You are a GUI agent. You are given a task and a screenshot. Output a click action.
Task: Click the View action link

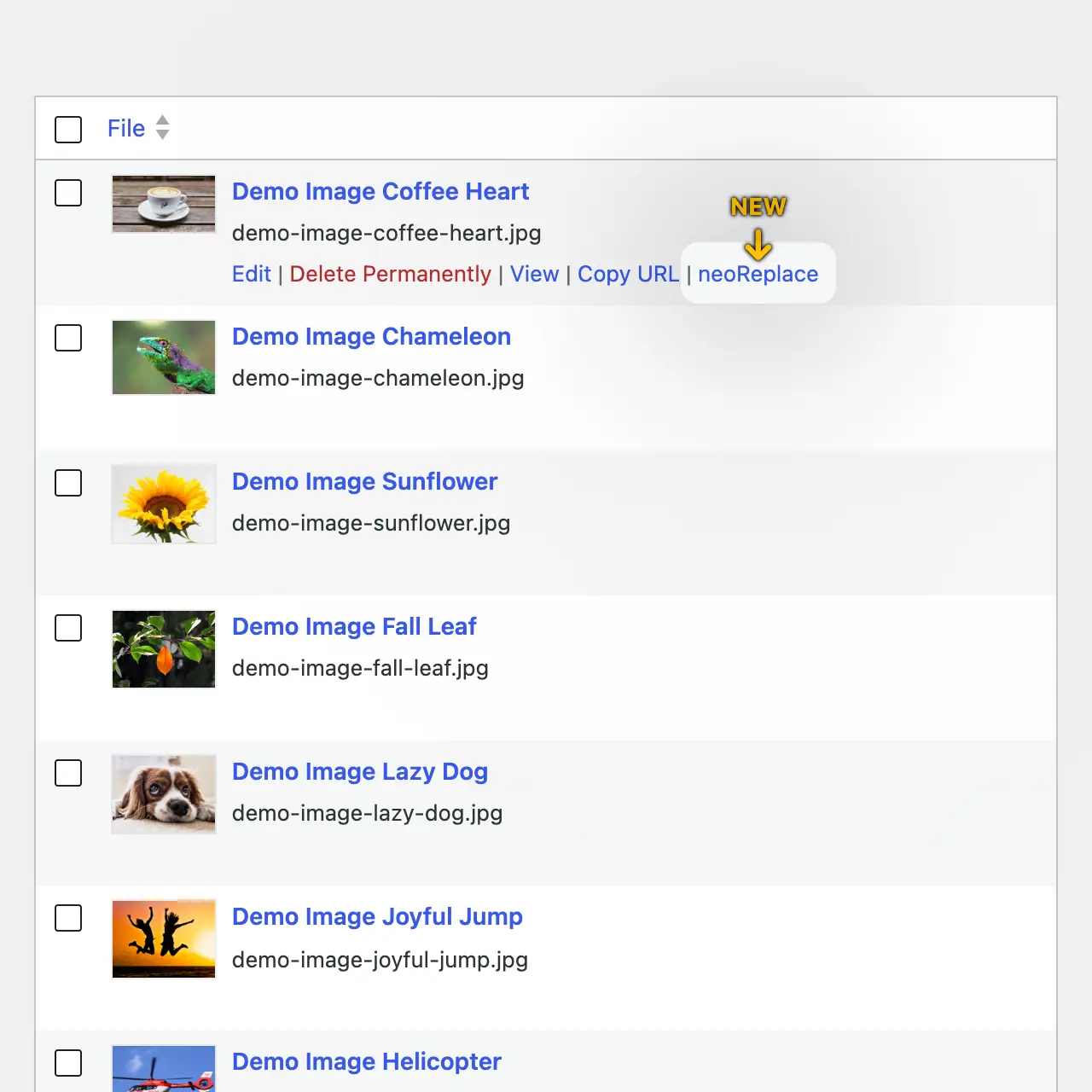tap(534, 274)
